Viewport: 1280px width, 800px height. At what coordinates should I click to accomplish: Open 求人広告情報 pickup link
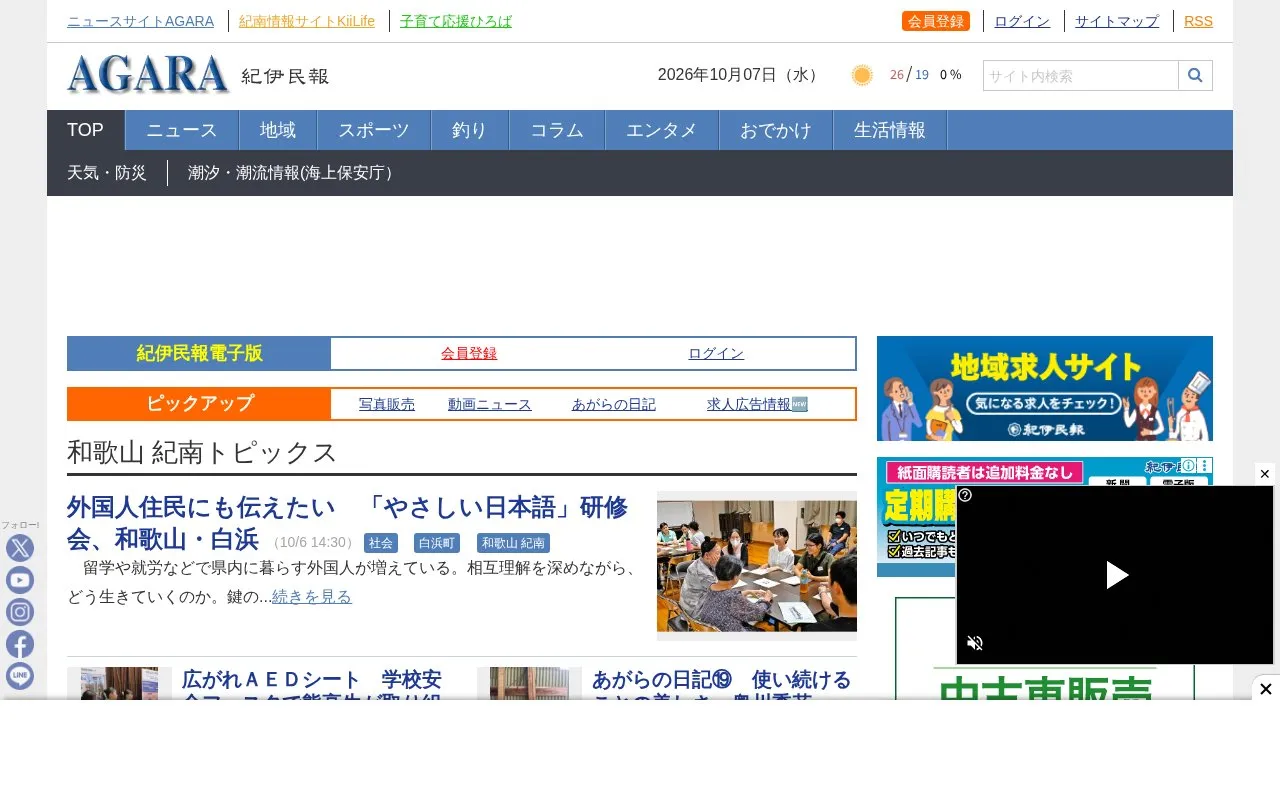click(757, 404)
